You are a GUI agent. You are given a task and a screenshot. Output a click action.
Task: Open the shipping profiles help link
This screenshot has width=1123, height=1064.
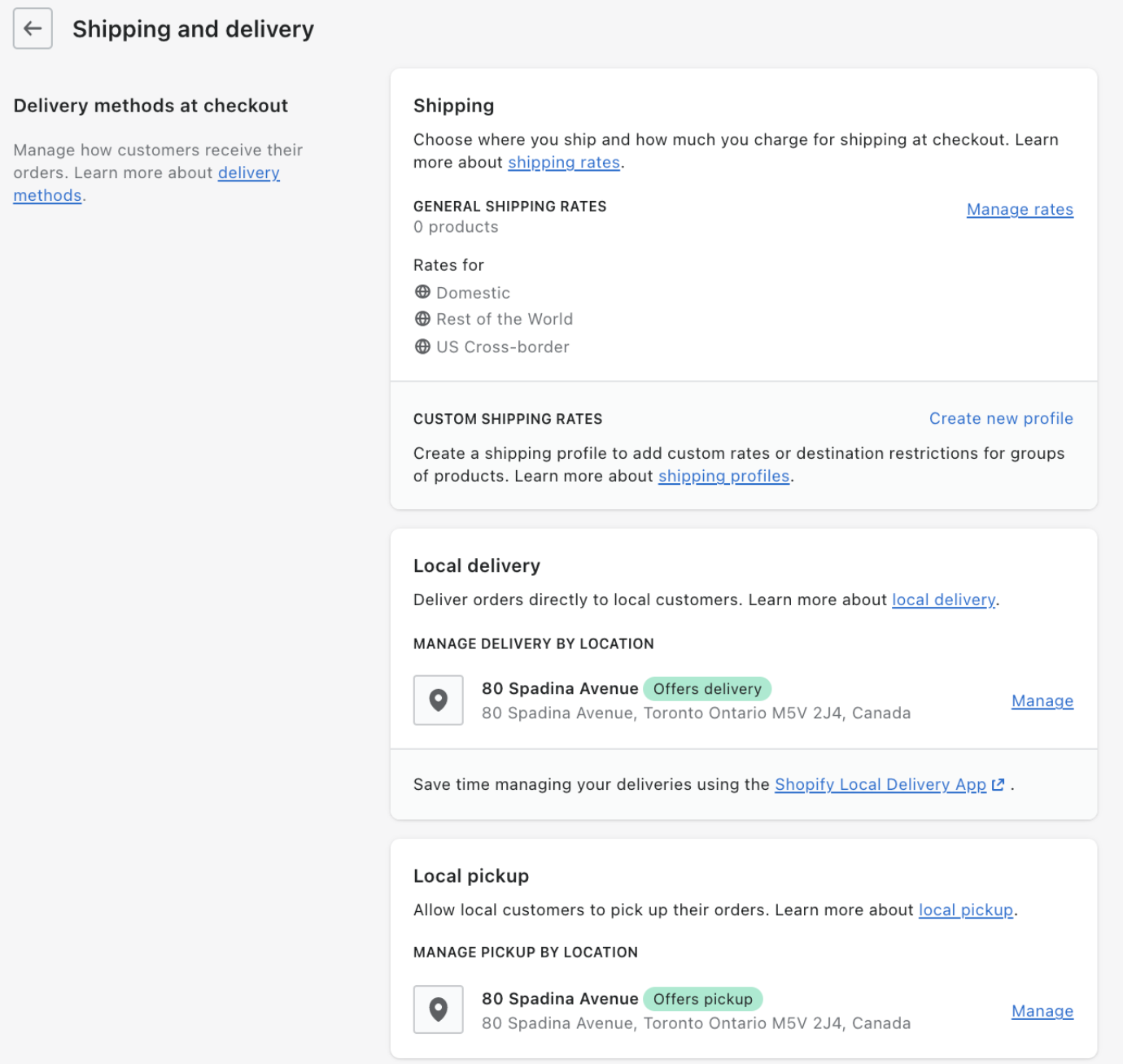[723, 476]
